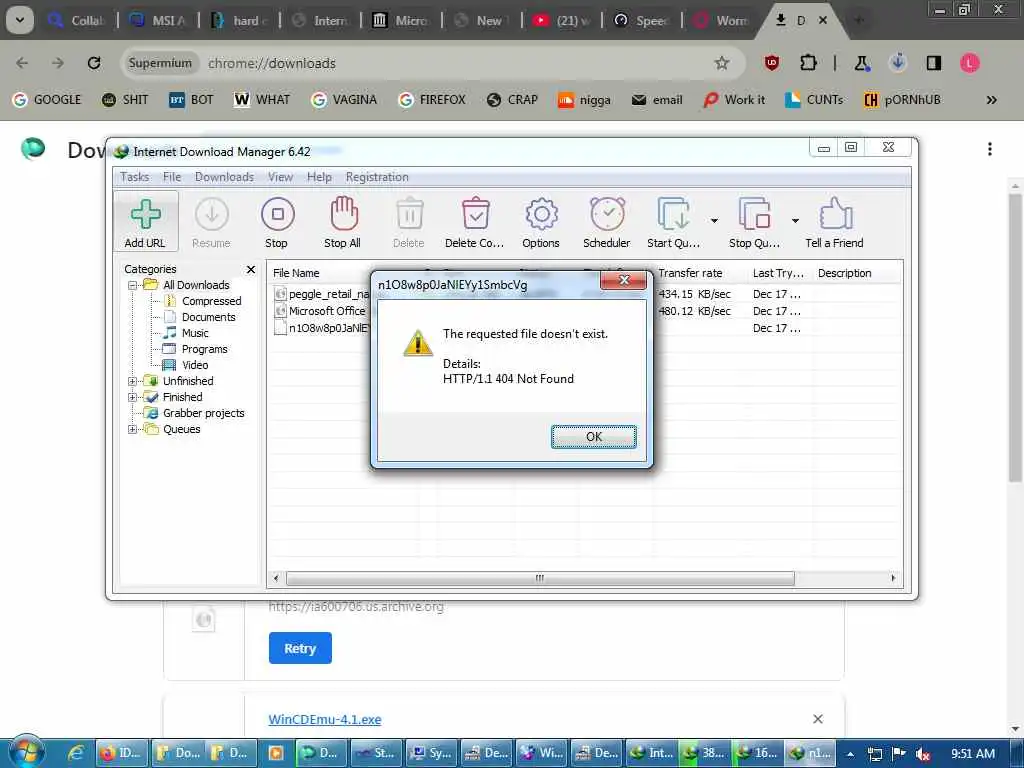The width and height of the screenshot is (1024, 768).
Task: Open the GOOGLE bookmark
Action: click(47, 100)
